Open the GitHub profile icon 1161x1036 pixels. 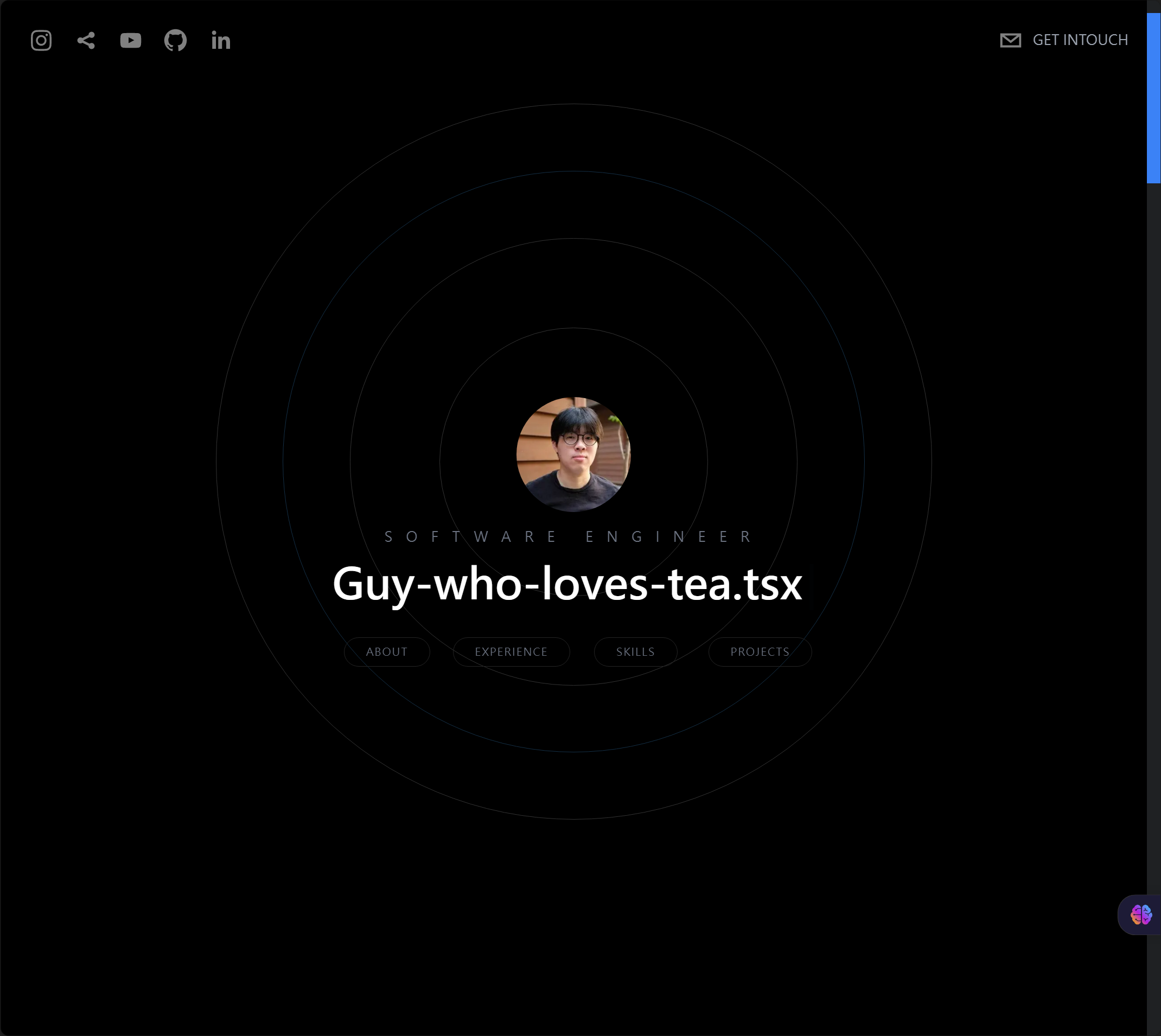175,41
